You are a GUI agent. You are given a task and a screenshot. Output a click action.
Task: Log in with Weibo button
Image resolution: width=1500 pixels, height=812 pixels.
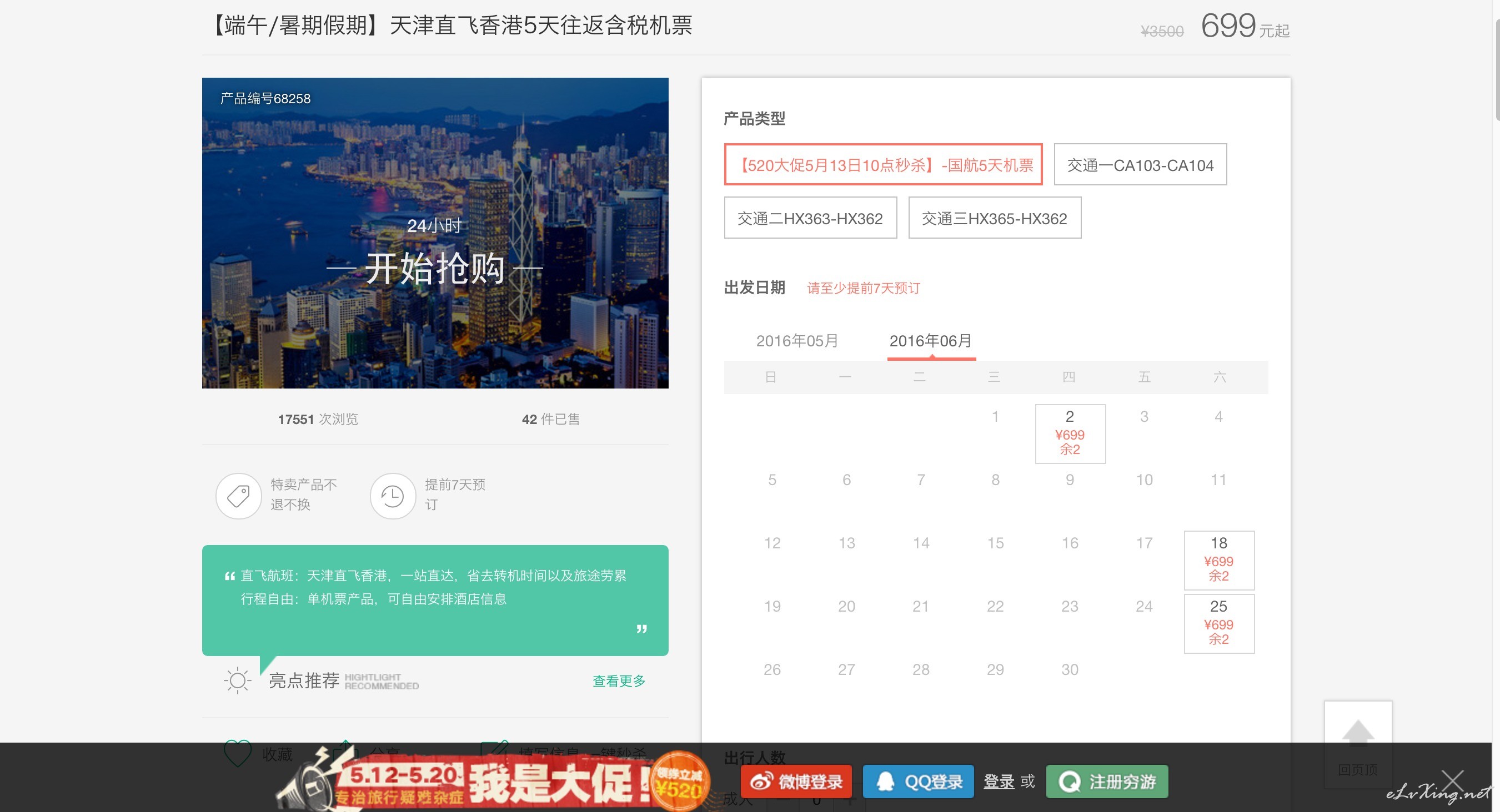coord(796,781)
